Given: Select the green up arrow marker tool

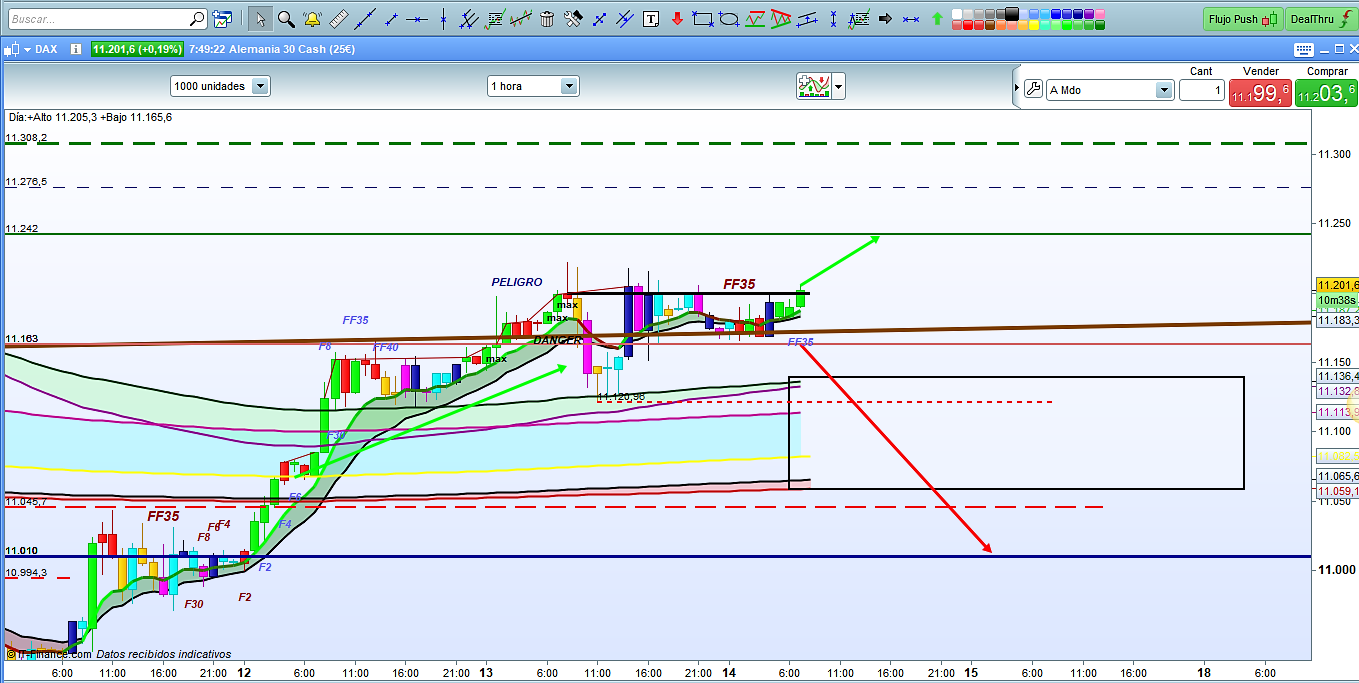Looking at the screenshot, I should point(936,18).
